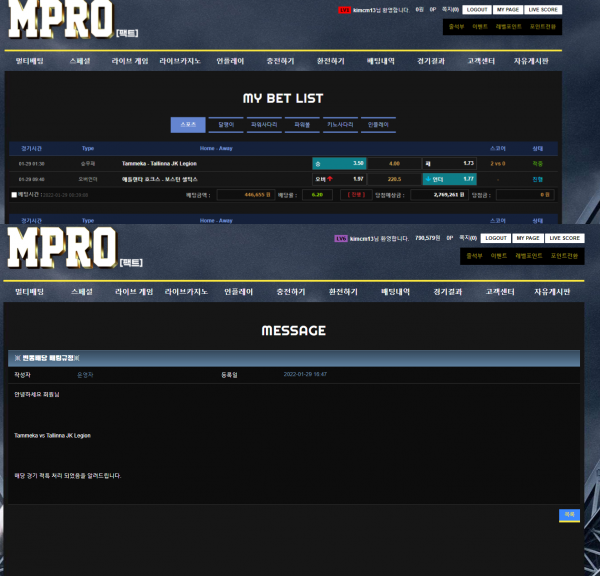Select the teal home odds 3.50 cell
The height and width of the screenshot is (576, 600).
(x=339, y=163)
